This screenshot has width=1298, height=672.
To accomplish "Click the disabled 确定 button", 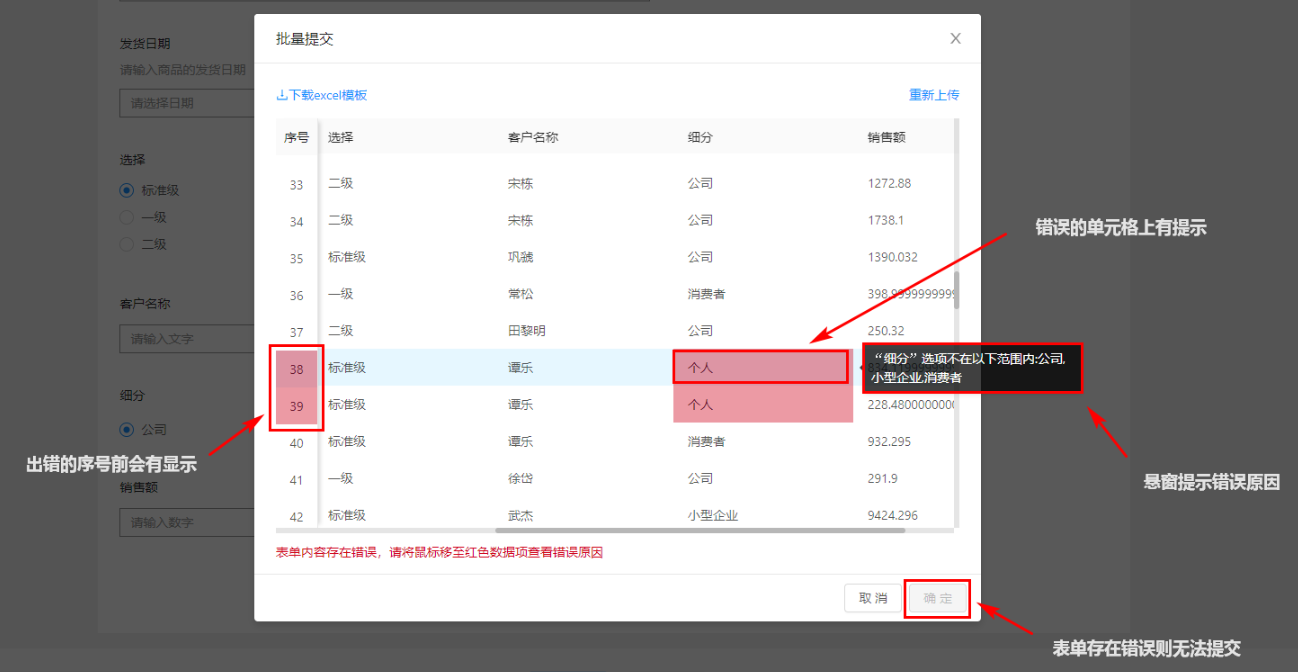I will coord(937,598).
